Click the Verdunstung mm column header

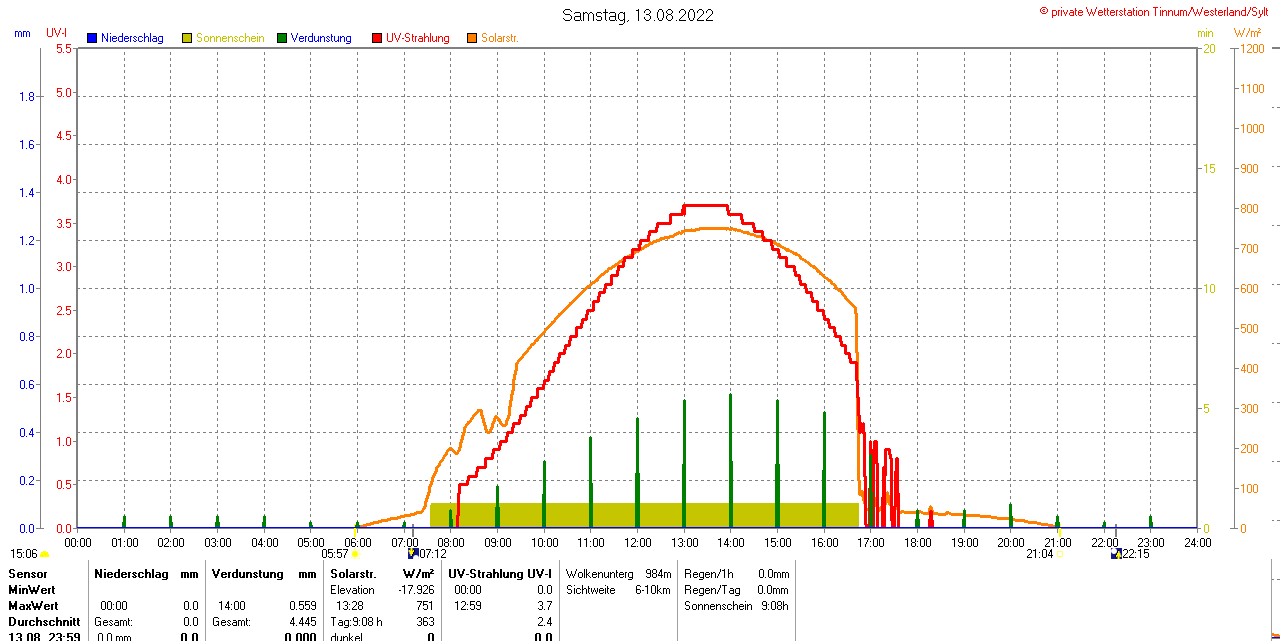263,574
